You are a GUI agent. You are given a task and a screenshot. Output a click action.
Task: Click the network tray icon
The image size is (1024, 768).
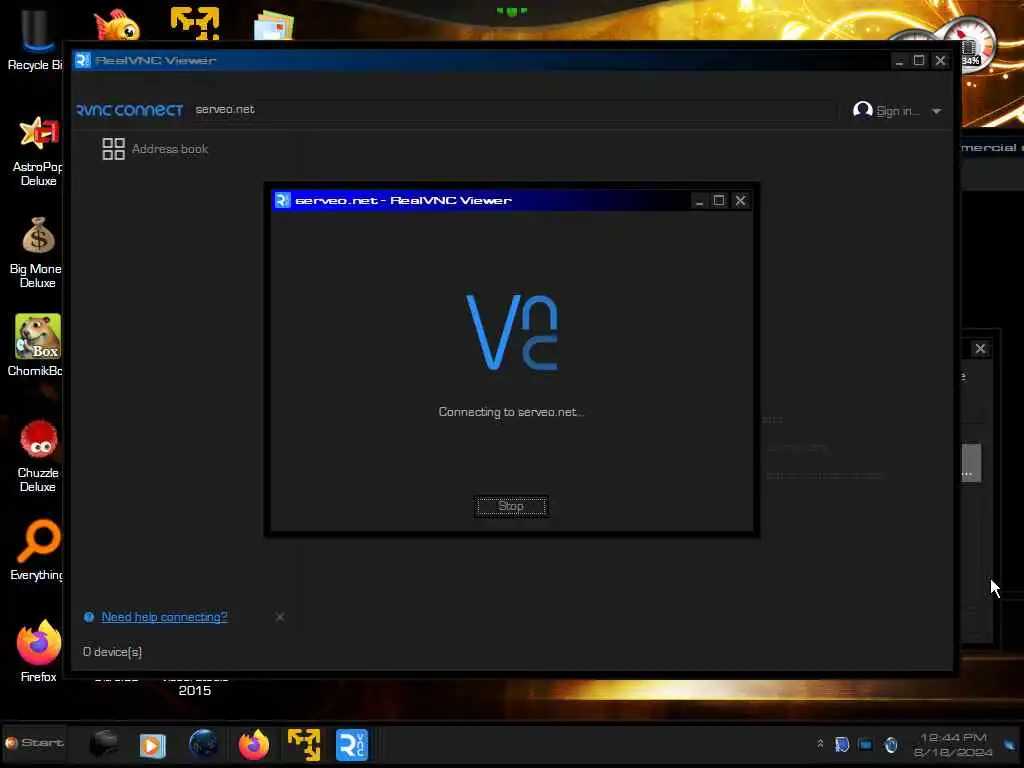click(x=865, y=744)
